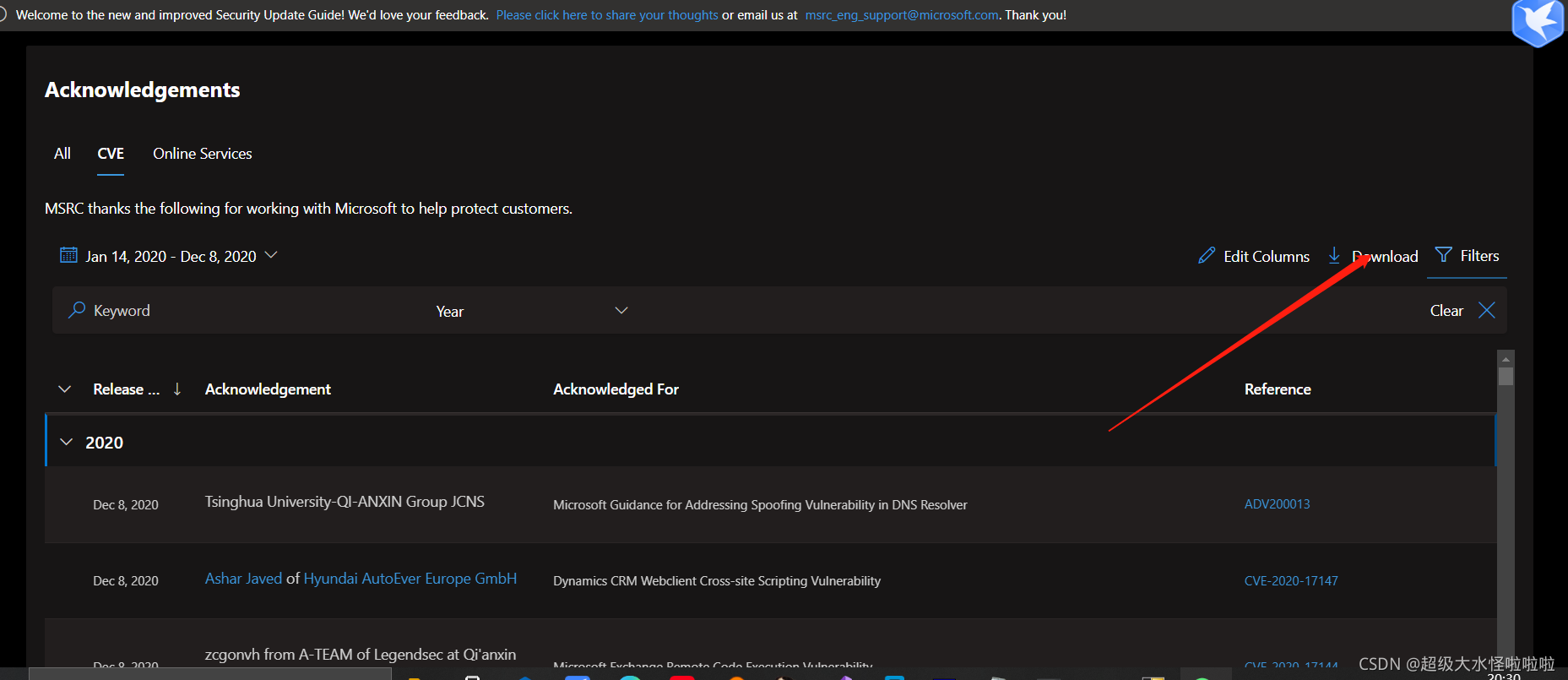Screen dimensions: 1568x680
Task: Click the Acknowledgement column header
Action: point(268,389)
